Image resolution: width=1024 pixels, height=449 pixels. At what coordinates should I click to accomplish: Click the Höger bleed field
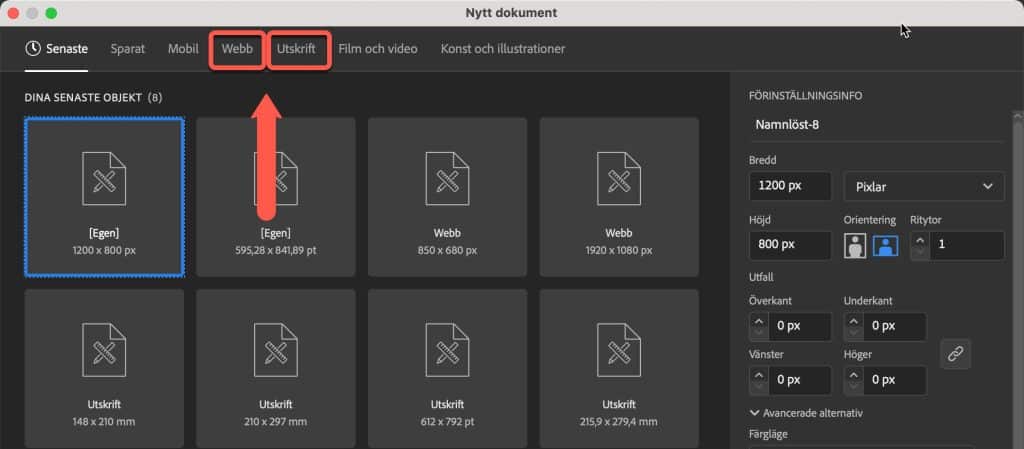point(895,380)
